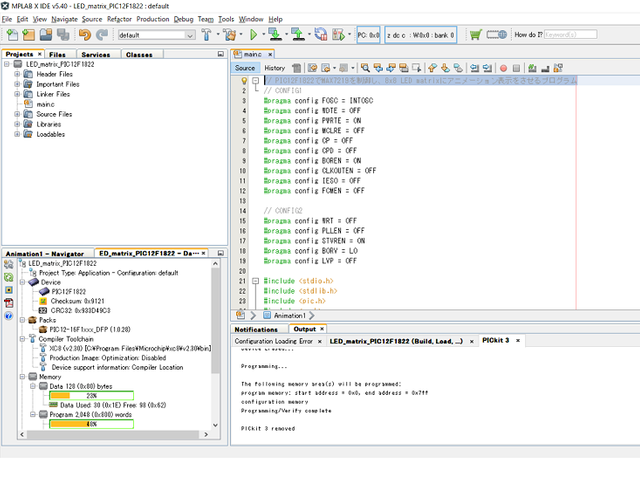Open the Production menu
The image size is (640, 480).
pos(153,19)
